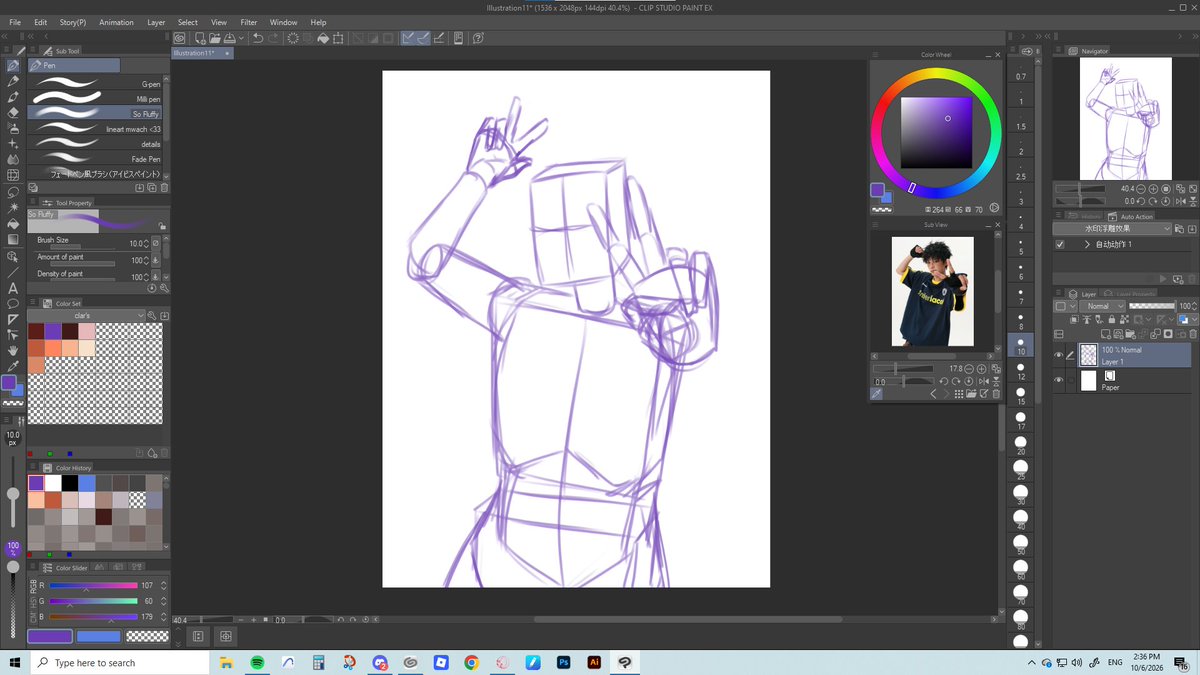This screenshot has width=1200, height=675.
Task: Select the Eyedropper tool in the tool palette
Action: tap(13, 367)
